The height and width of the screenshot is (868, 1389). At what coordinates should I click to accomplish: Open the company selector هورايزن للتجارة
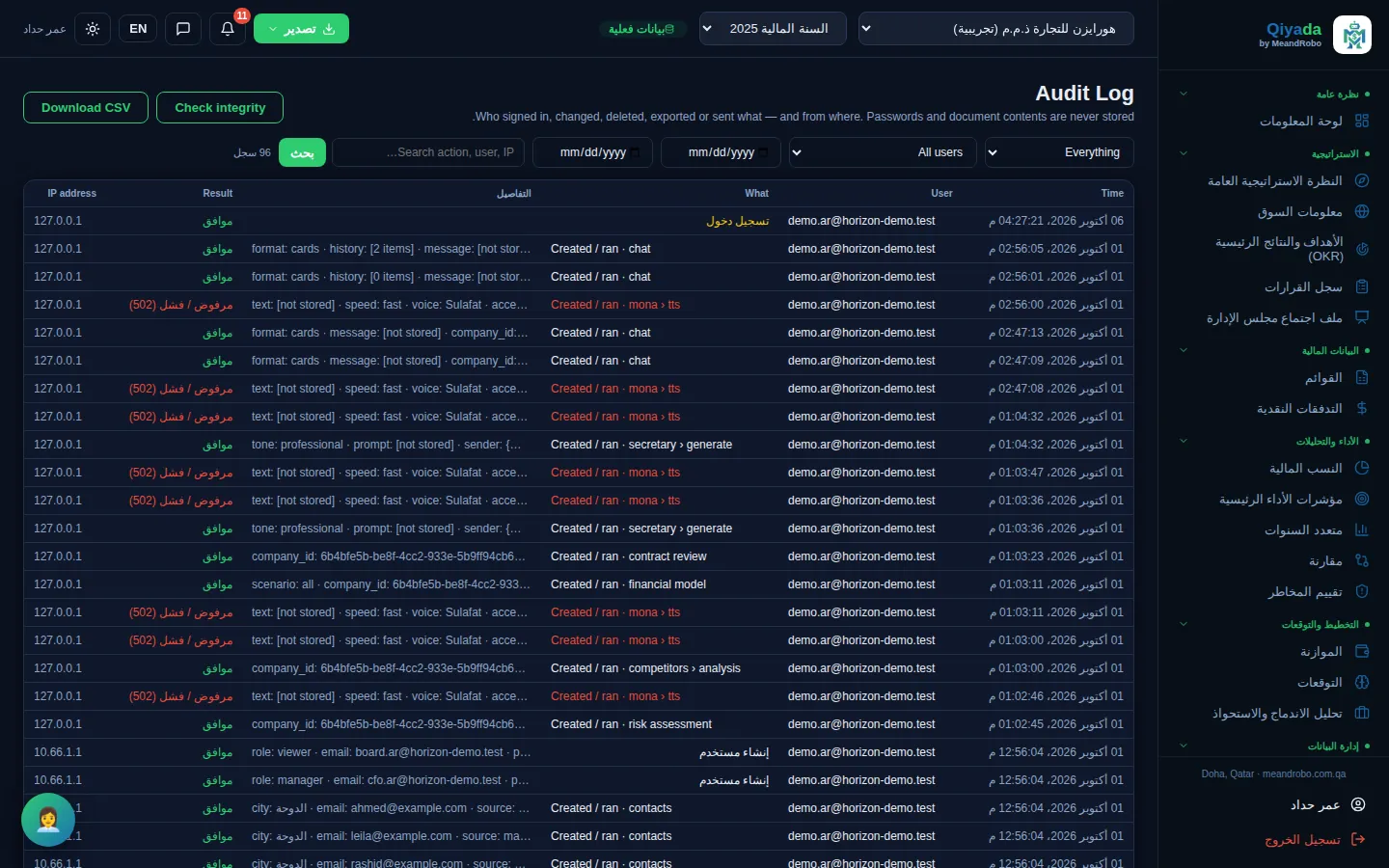pos(995,29)
